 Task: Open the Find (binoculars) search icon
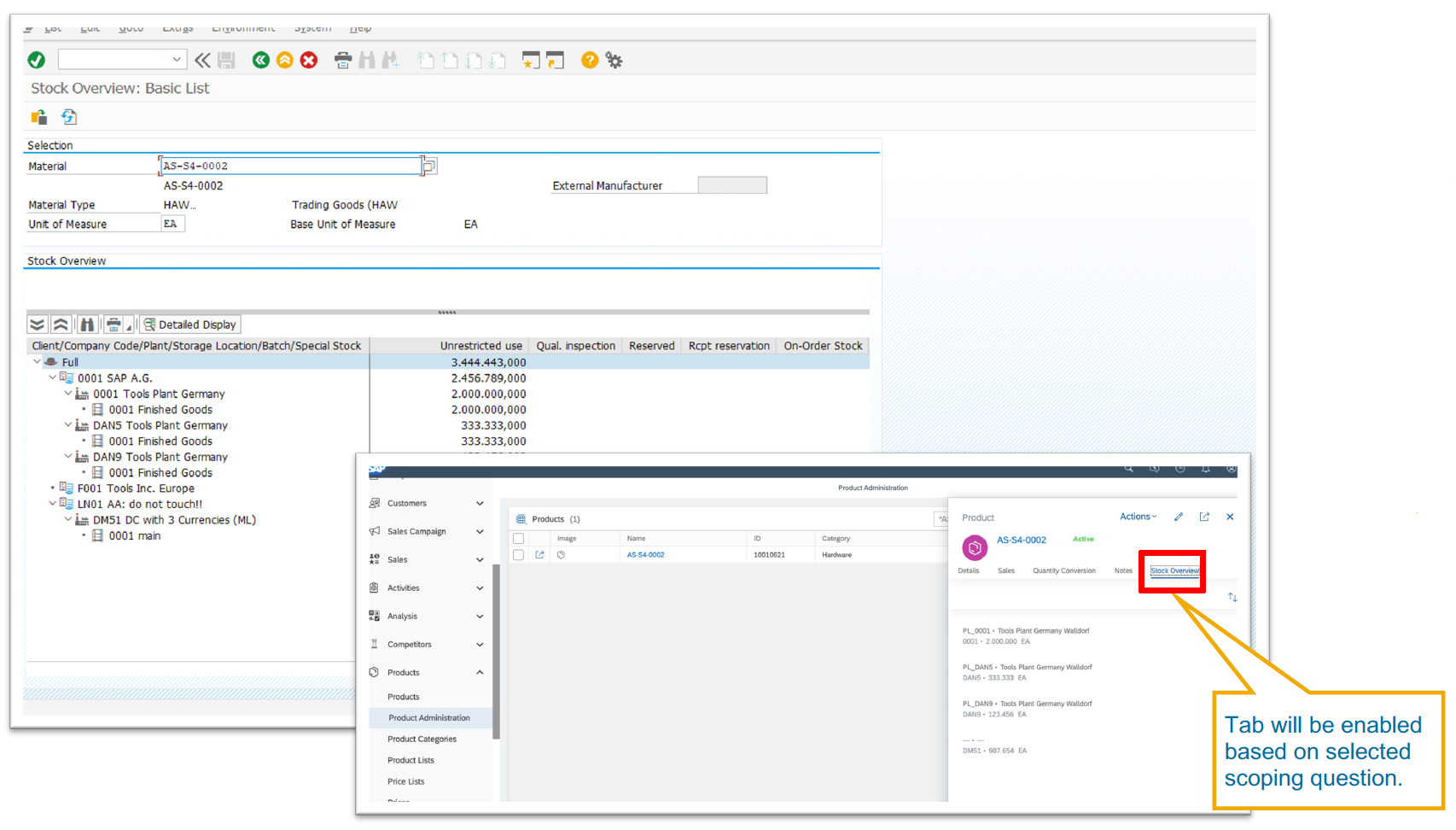point(367,60)
